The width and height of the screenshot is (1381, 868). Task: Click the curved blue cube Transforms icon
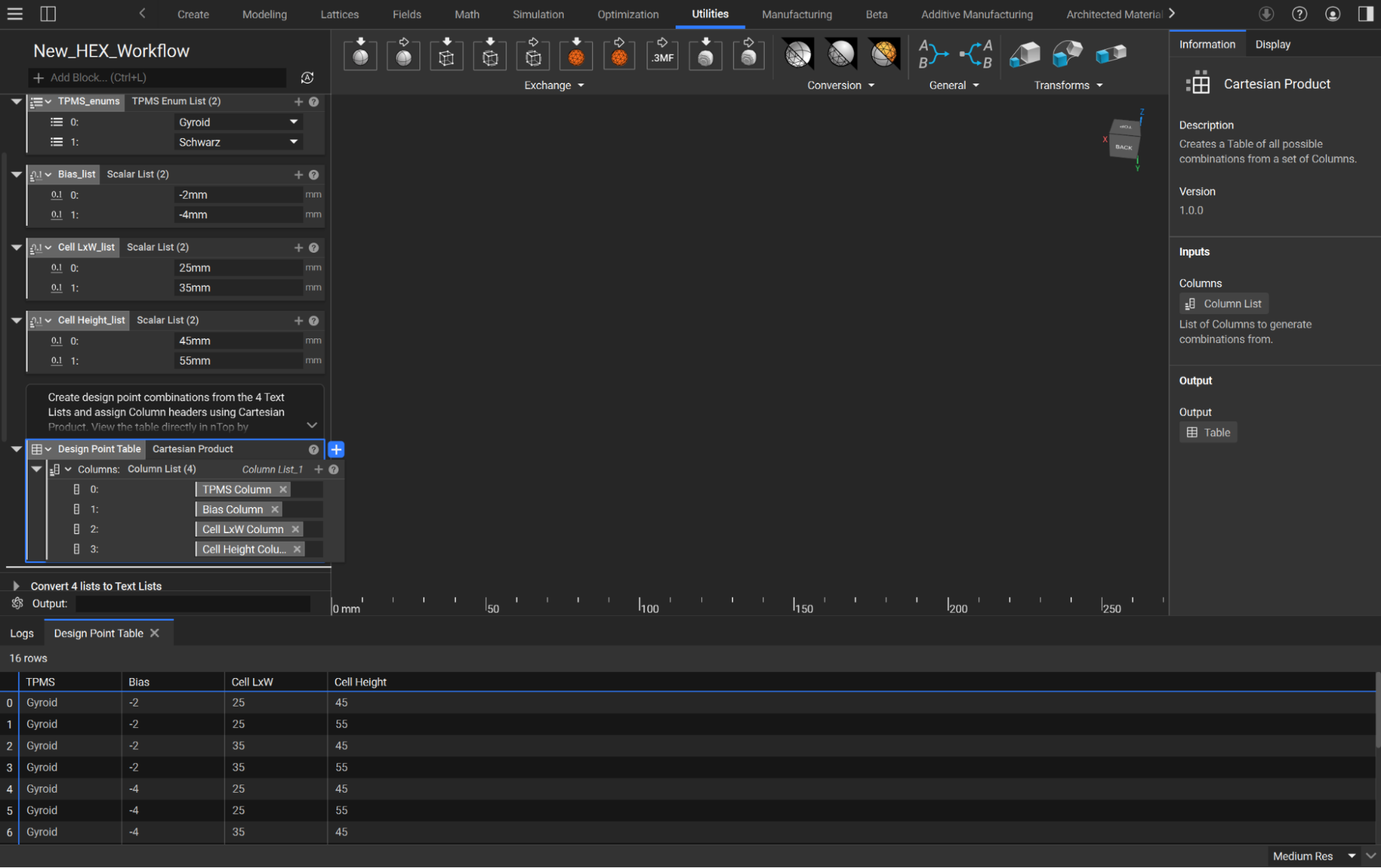coord(1067,53)
